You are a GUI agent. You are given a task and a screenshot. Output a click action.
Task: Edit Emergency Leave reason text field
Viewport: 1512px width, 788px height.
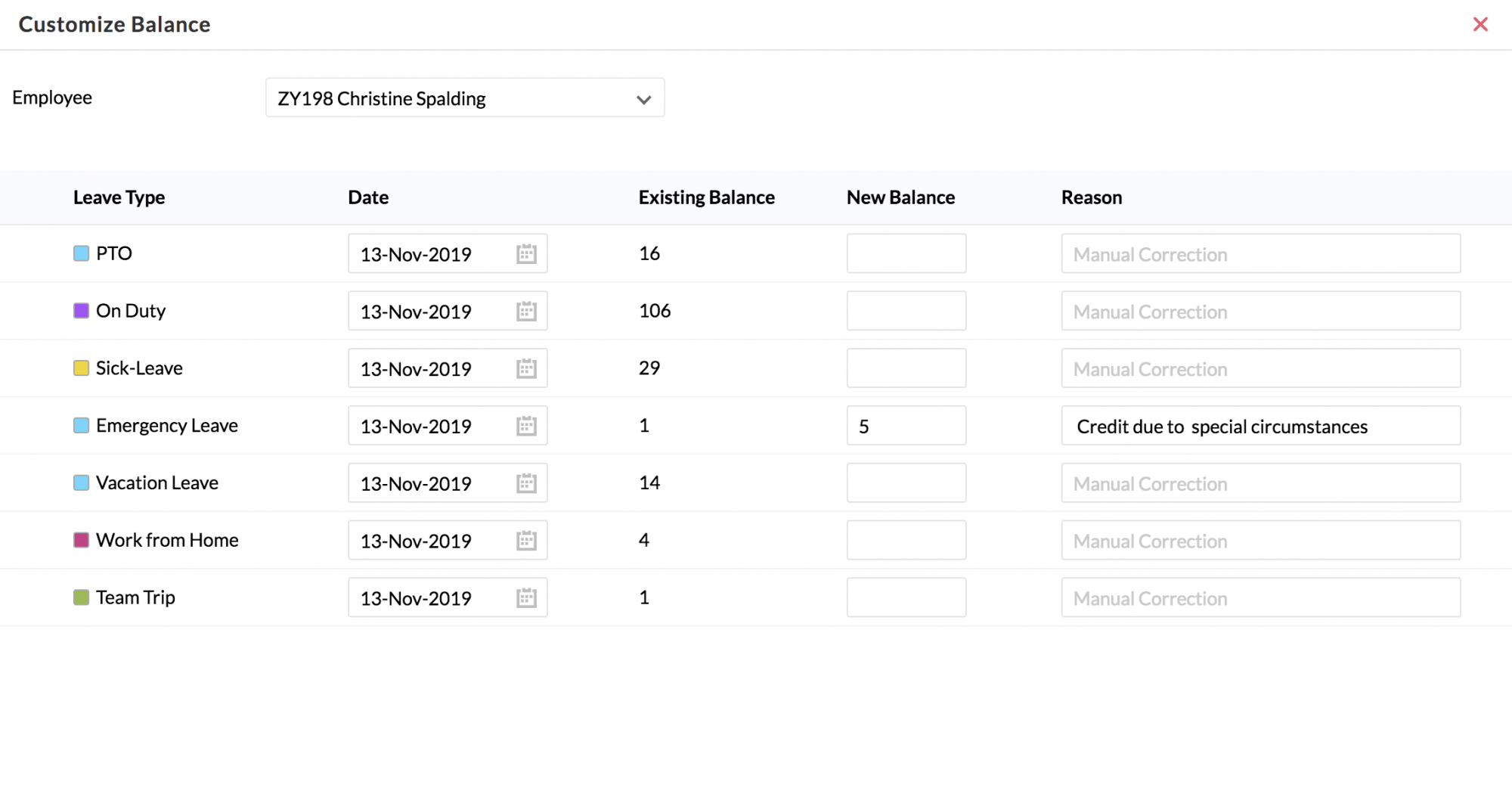click(x=1260, y=426)
